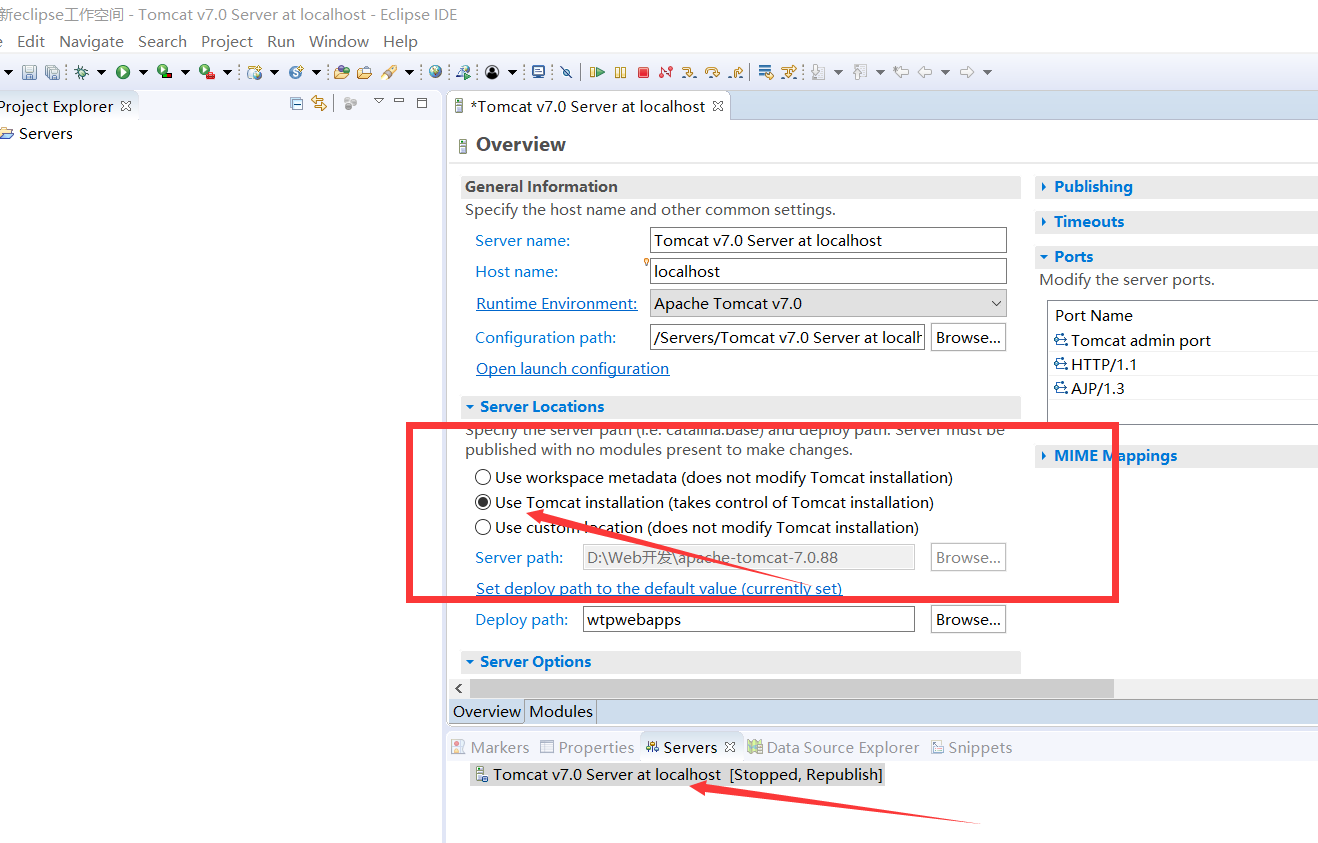This screenshot has width=1318, height=843.
Task: Expand the Timeouts section
Action: pyautogui.click(x=1044, y=222)
